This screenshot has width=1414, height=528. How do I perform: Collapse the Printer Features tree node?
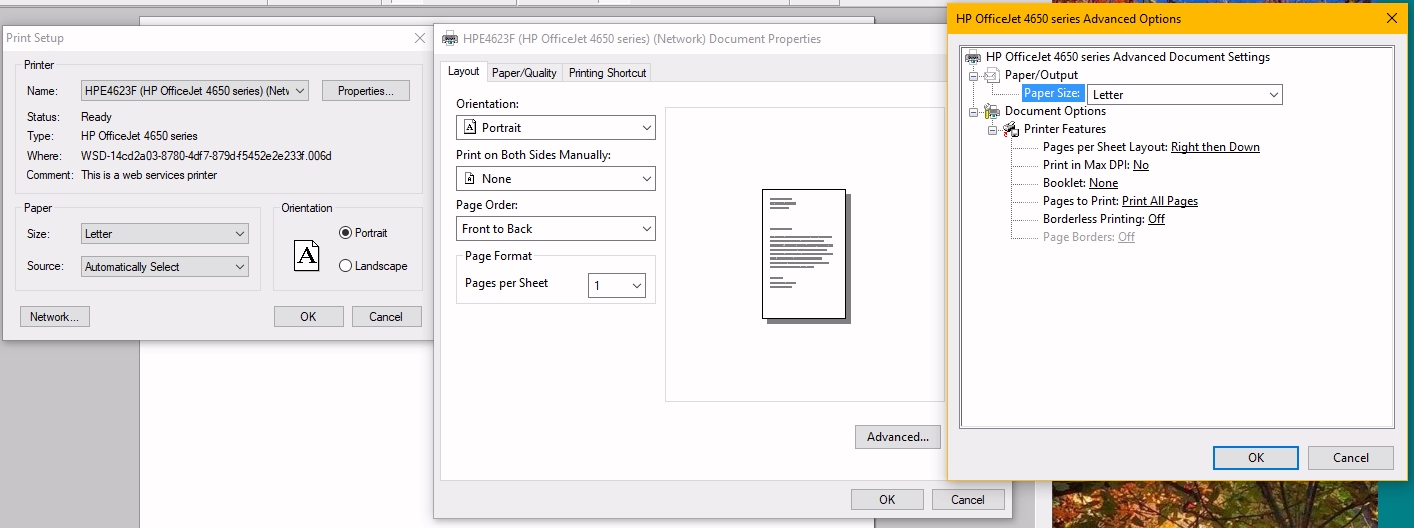pos(992,129)
